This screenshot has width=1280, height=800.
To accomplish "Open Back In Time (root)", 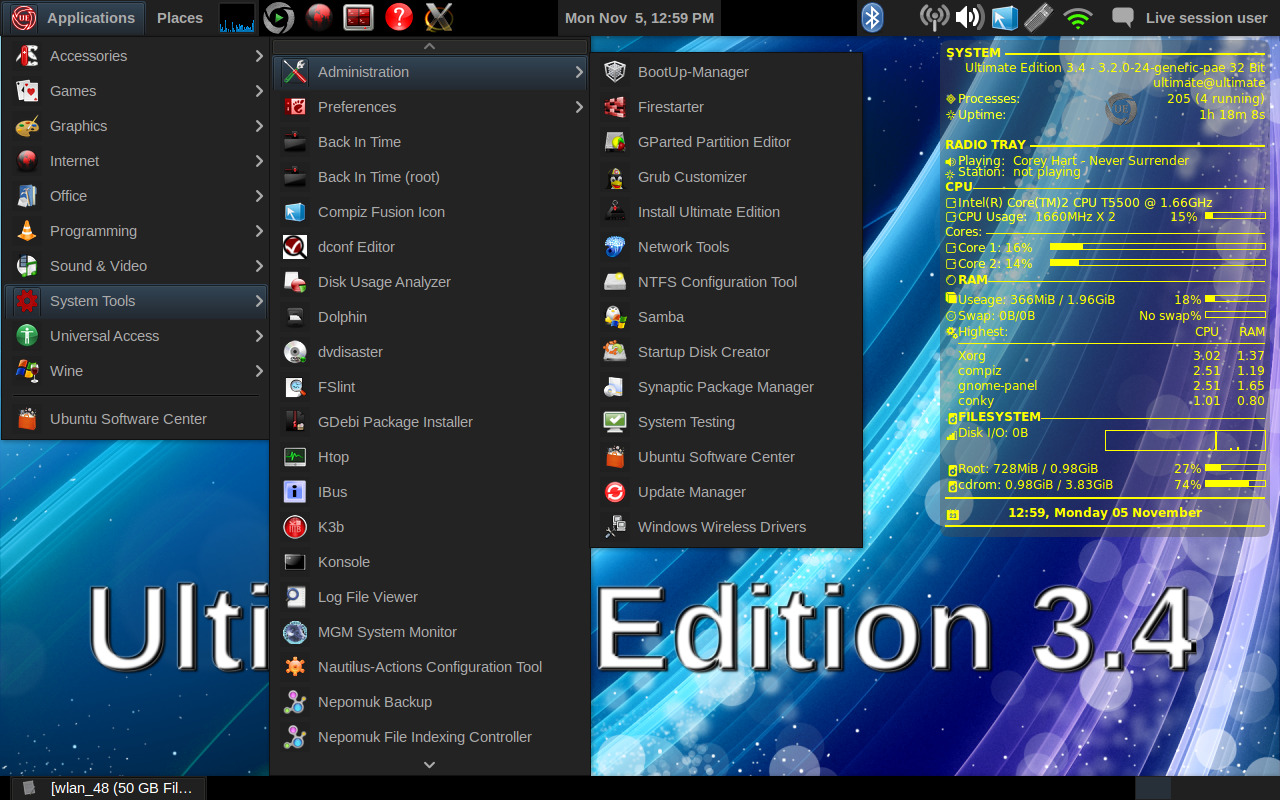I will click(430, 177).
